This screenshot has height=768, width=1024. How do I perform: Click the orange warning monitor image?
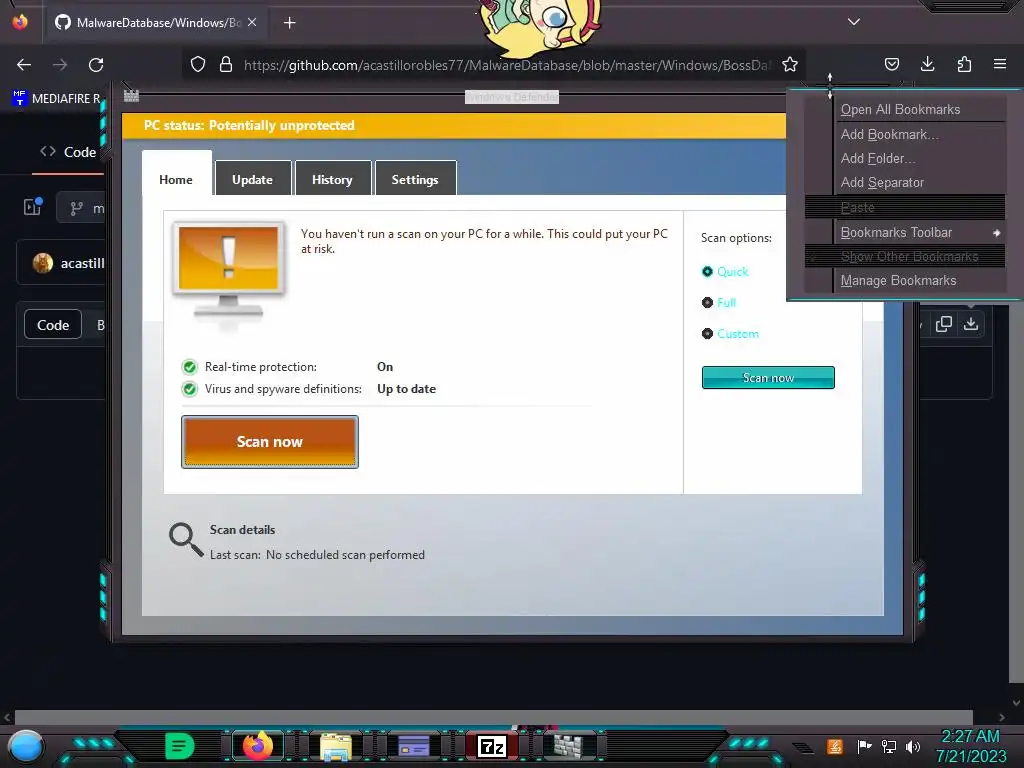click(228, 270)
